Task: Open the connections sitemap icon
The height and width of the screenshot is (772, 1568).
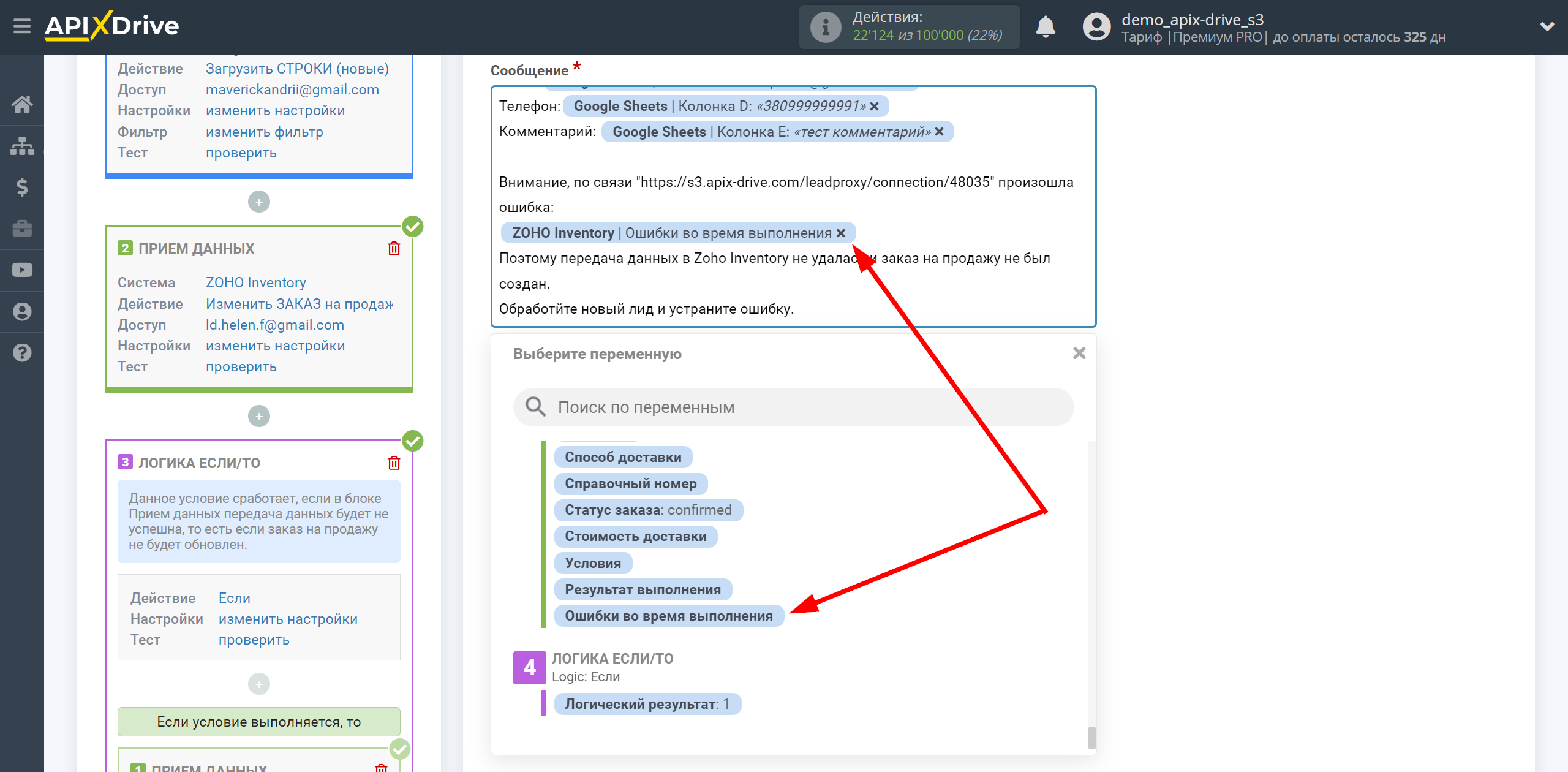Action: [22, 146]
